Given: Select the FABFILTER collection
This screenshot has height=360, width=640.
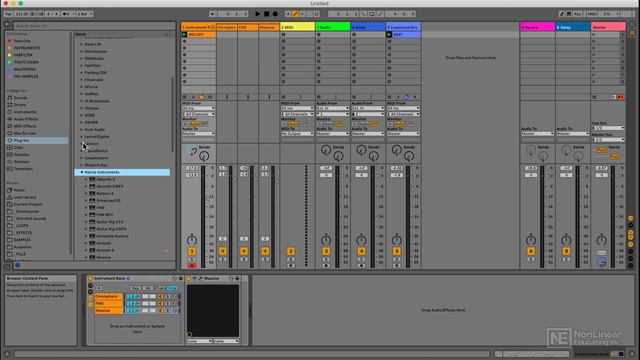Looking at the screenshot, I should [23, 55].
